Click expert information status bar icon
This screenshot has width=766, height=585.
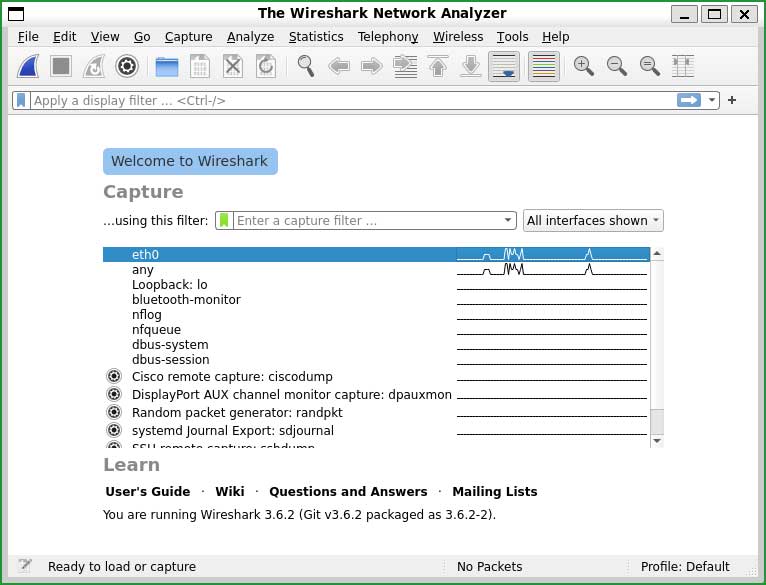(24, 566)
